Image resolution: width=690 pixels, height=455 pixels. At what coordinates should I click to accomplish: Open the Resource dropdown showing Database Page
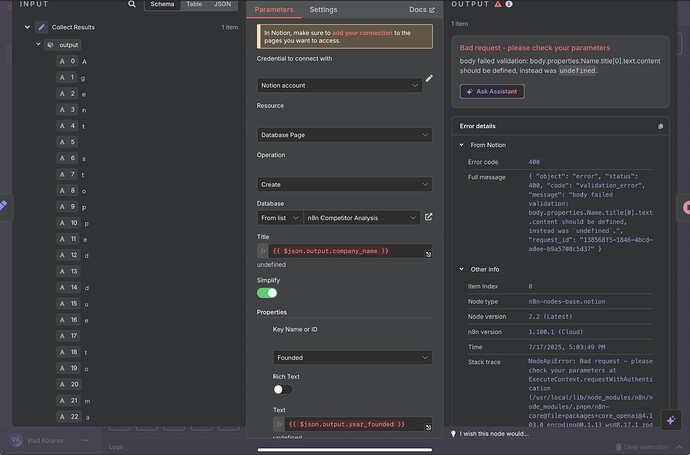(344, 135)
